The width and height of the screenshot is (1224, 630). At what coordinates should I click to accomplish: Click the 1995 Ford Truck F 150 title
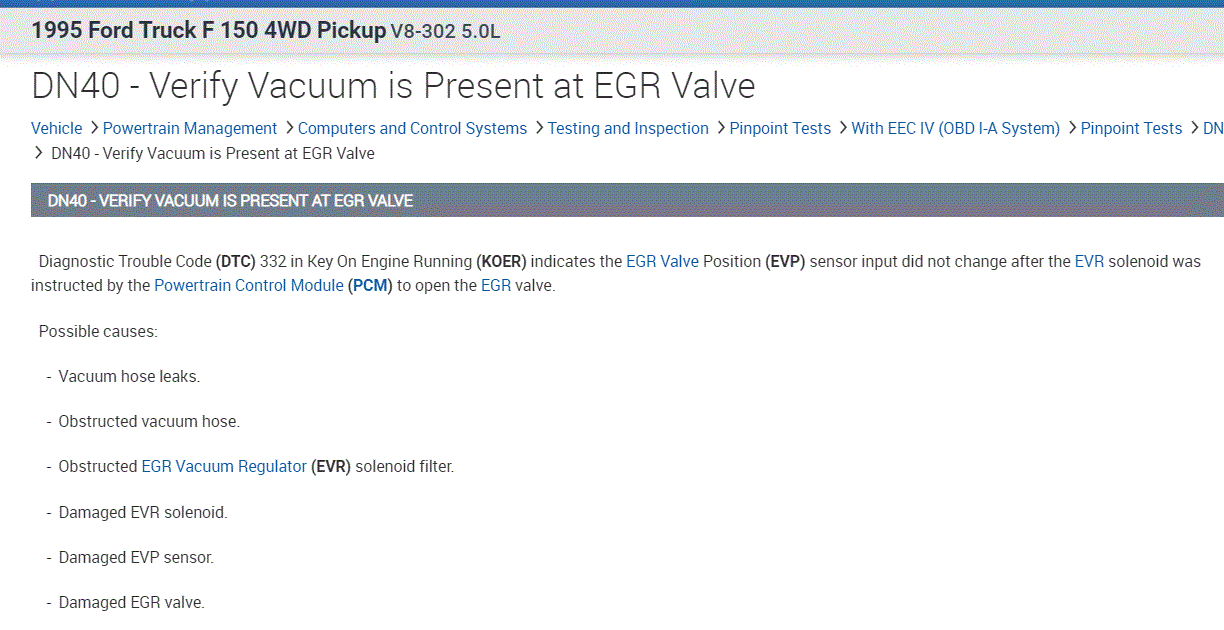[208, 30]
